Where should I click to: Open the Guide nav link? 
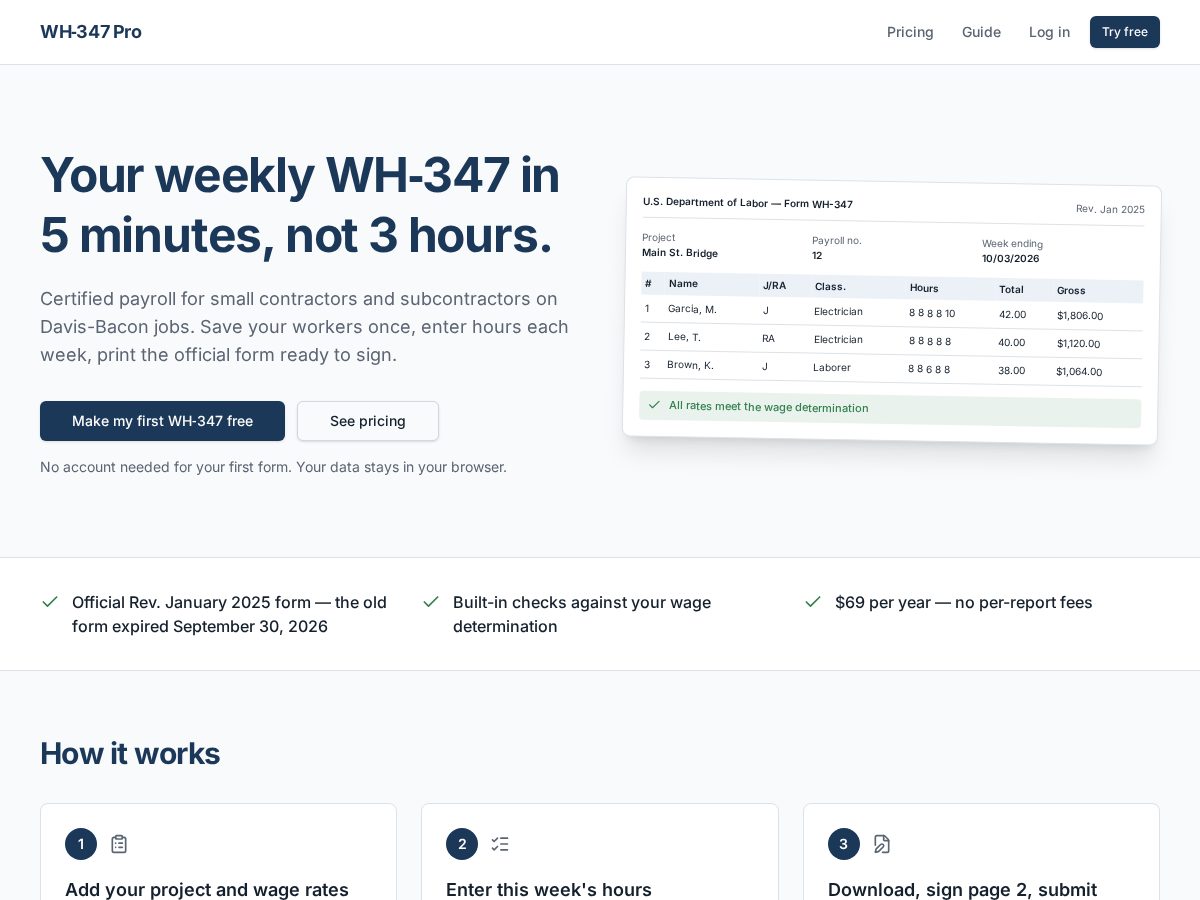[x=981, y=32]
